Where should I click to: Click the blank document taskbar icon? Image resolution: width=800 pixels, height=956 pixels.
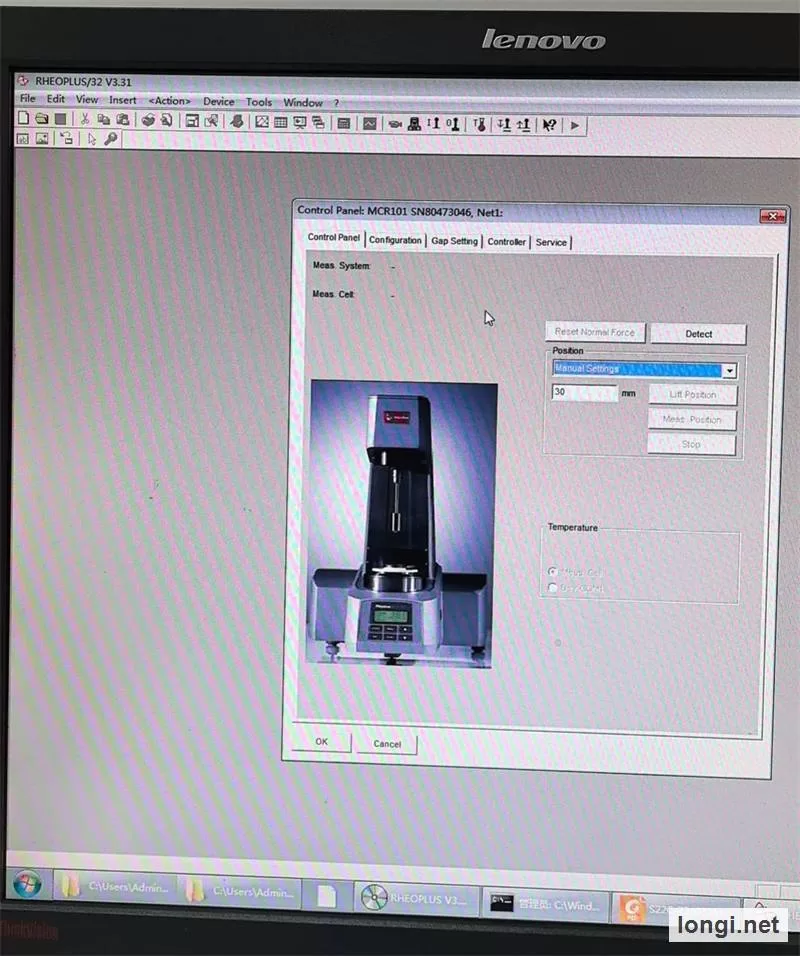[326, 895]
